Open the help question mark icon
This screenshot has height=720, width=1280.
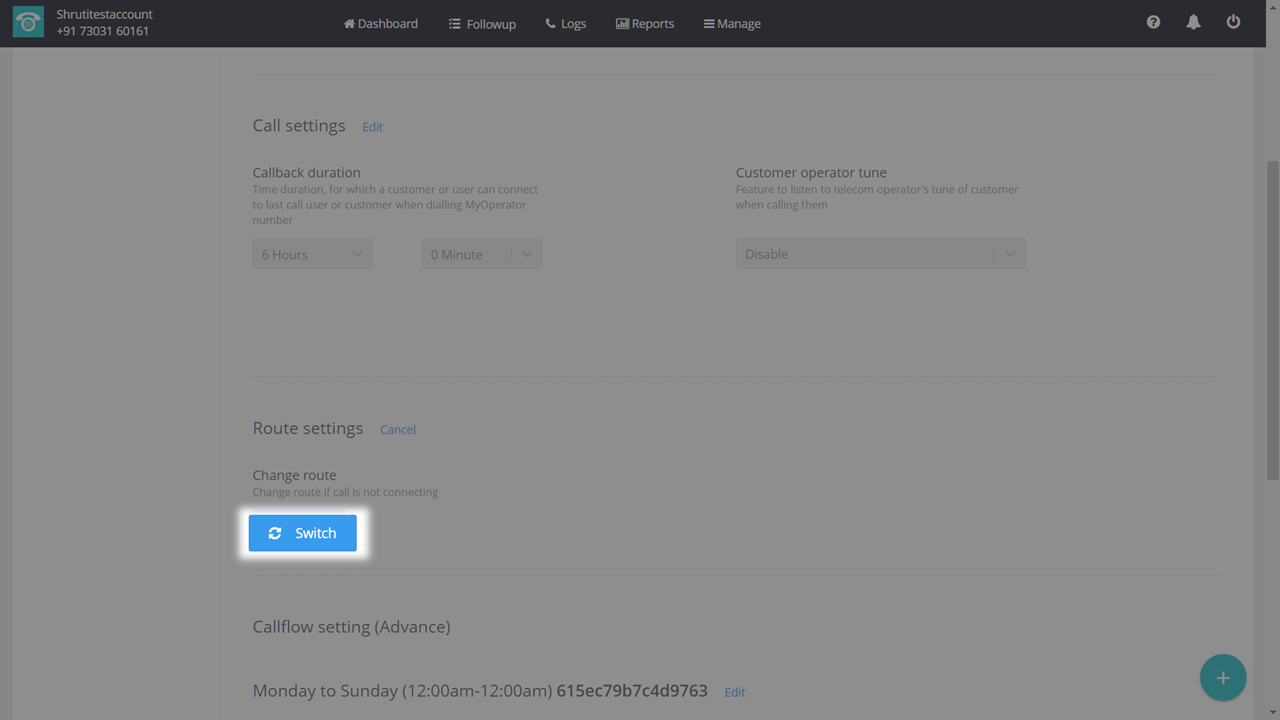[x=1153, y=22]
